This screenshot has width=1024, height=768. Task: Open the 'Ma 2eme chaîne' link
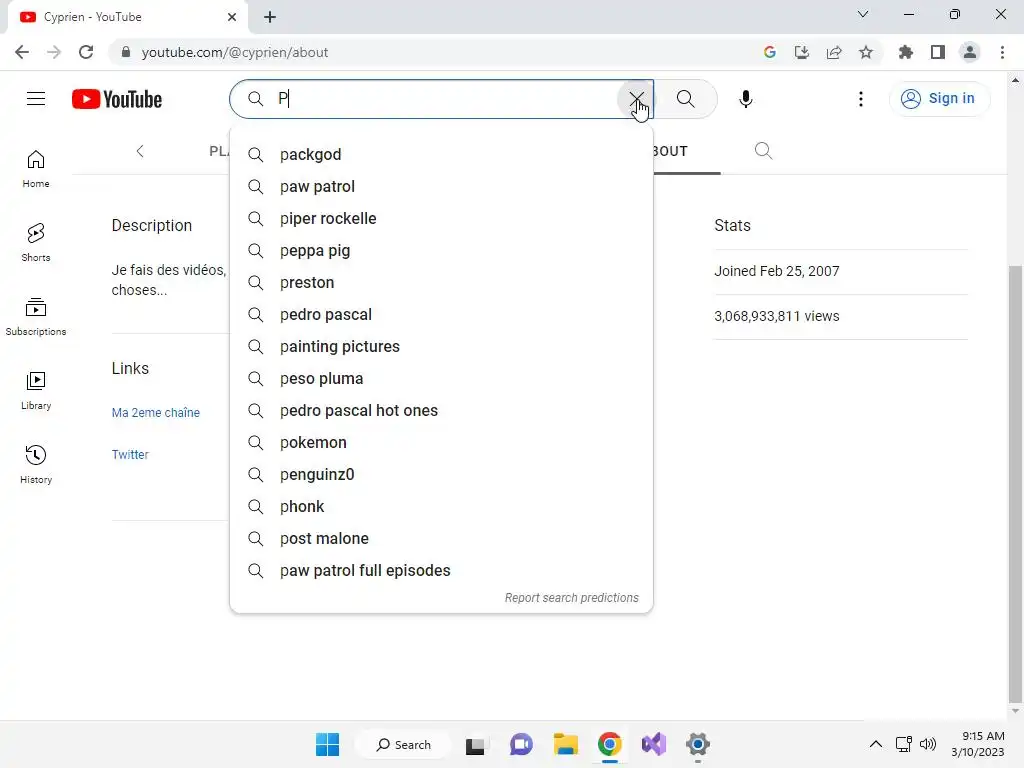click(x=155, y=413)
